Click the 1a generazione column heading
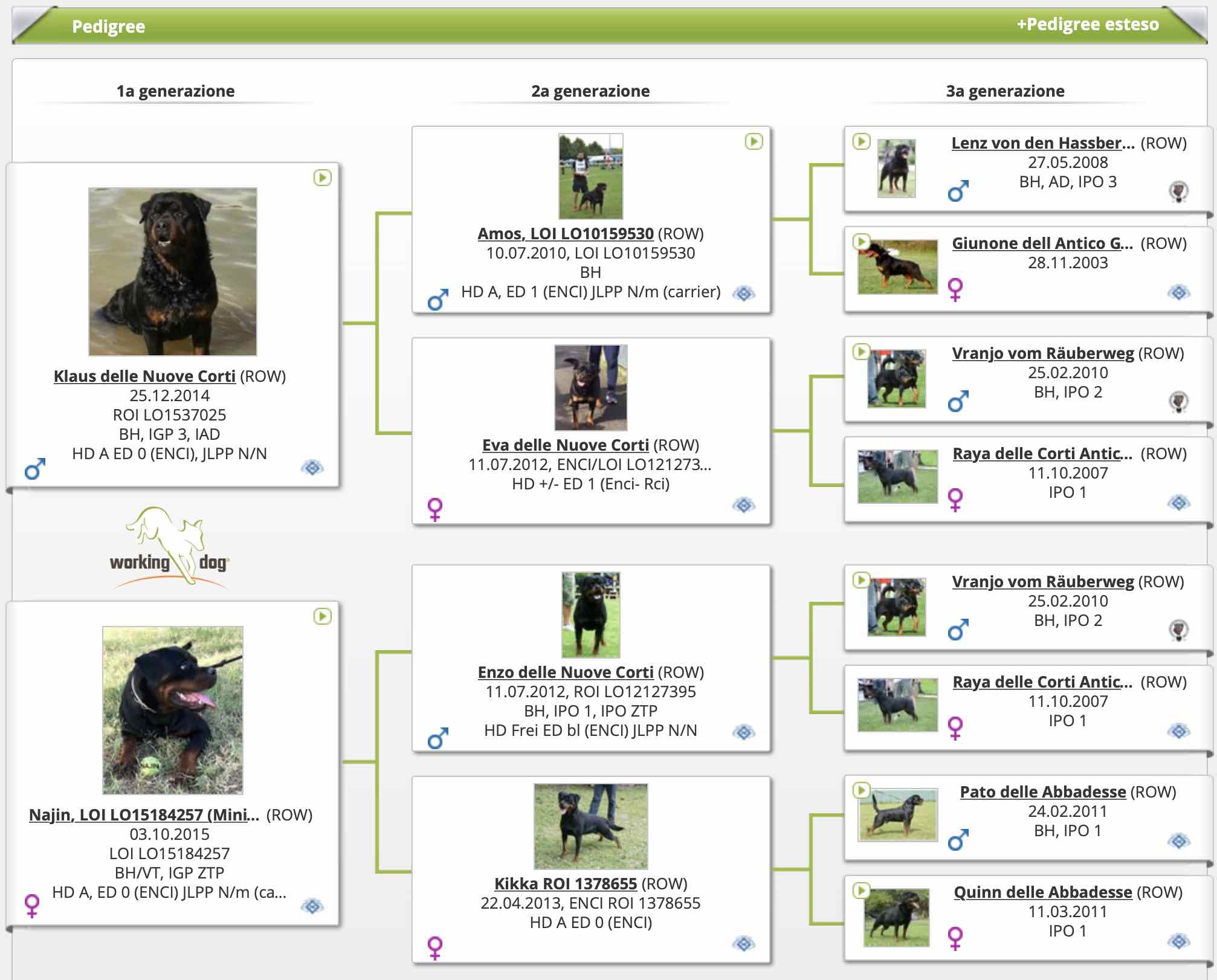Image resolution: width=1217 pixels, height=980 pixels. (175, 91)
